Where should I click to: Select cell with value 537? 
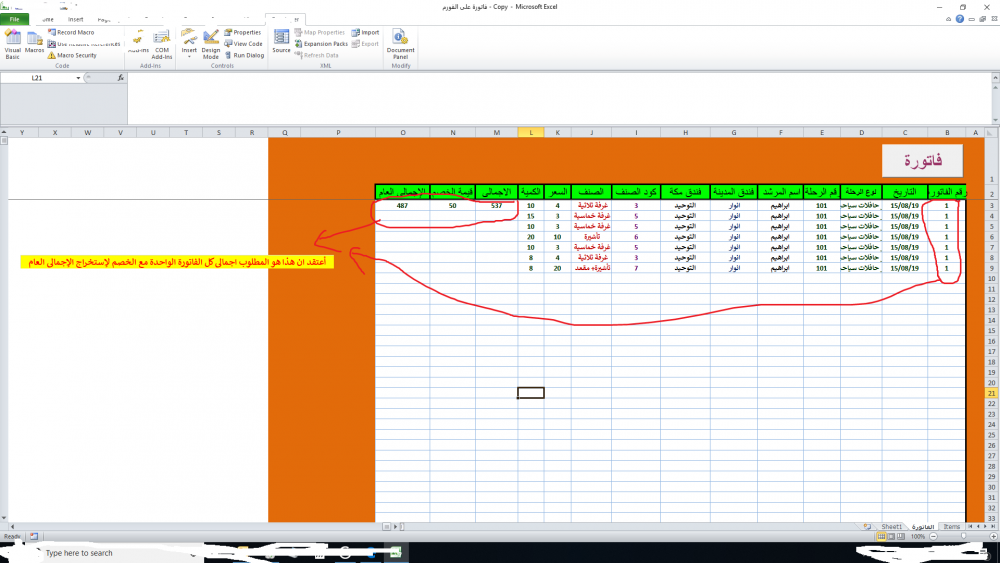(x=496, y=206)
